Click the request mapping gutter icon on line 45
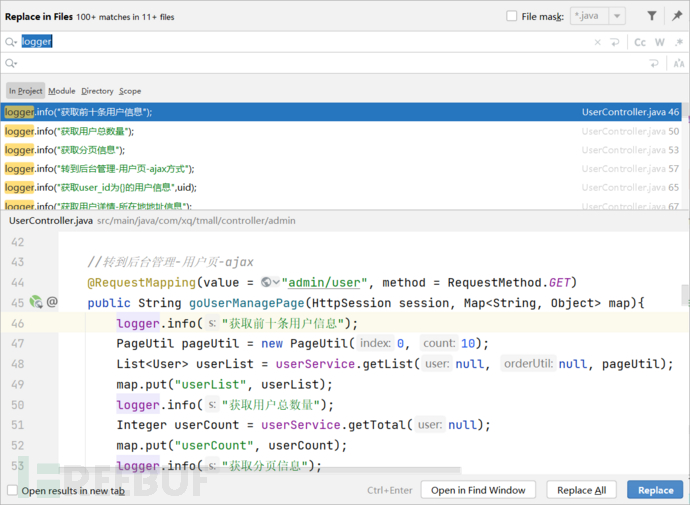The image size is (690, 505). (x=36, y=301)
